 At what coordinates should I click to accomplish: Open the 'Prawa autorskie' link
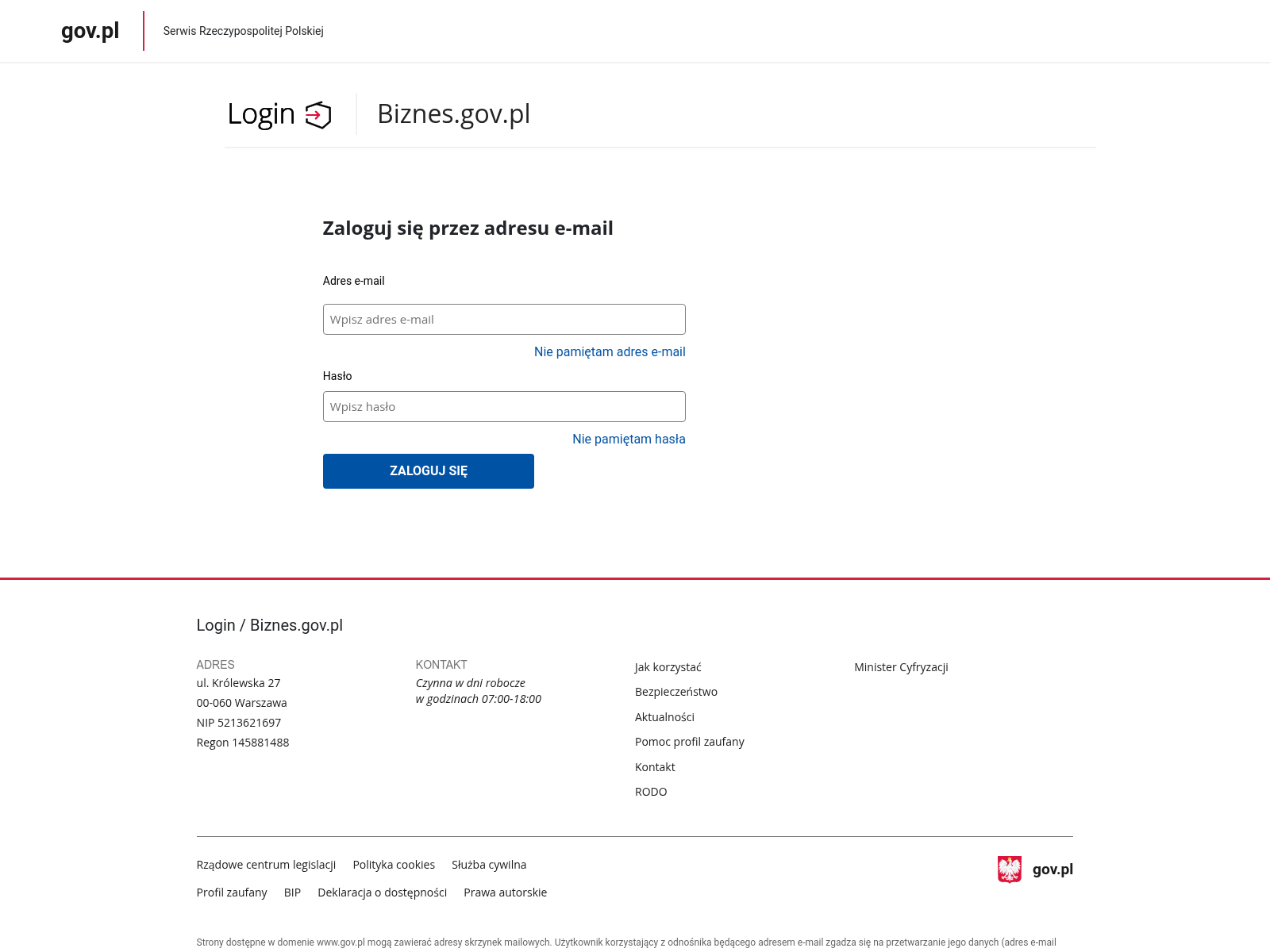pos(505,892)
